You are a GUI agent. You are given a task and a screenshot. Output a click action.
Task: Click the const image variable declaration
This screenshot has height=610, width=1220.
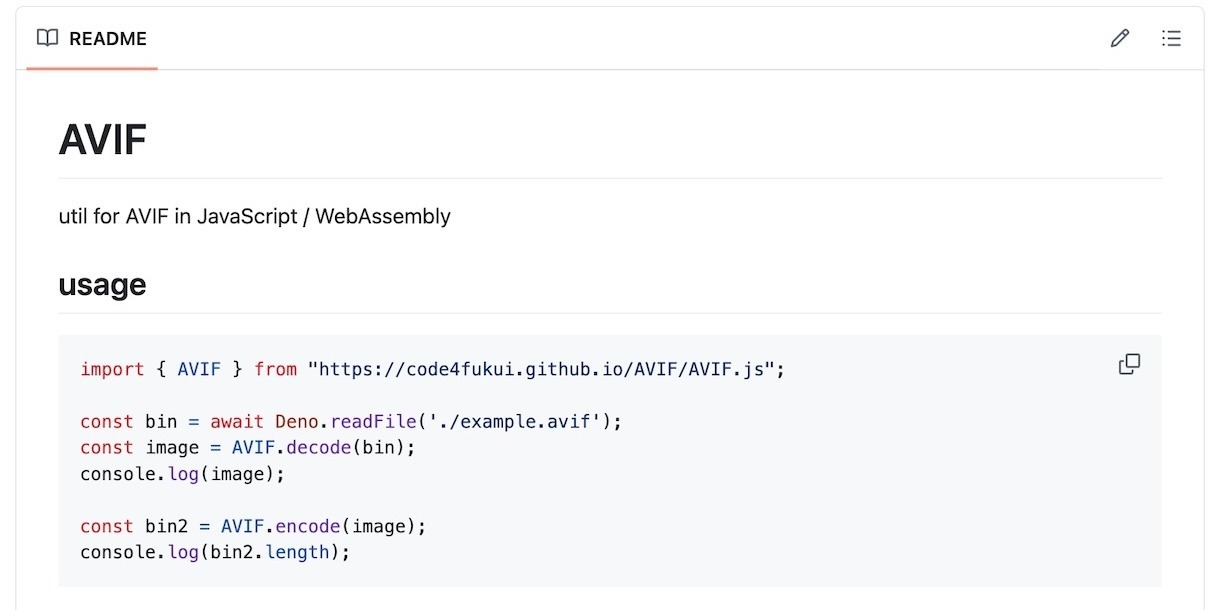coord(140,447)
